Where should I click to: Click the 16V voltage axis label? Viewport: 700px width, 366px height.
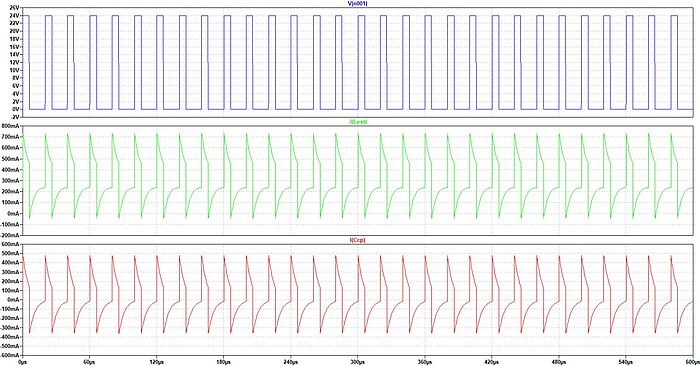14,47
